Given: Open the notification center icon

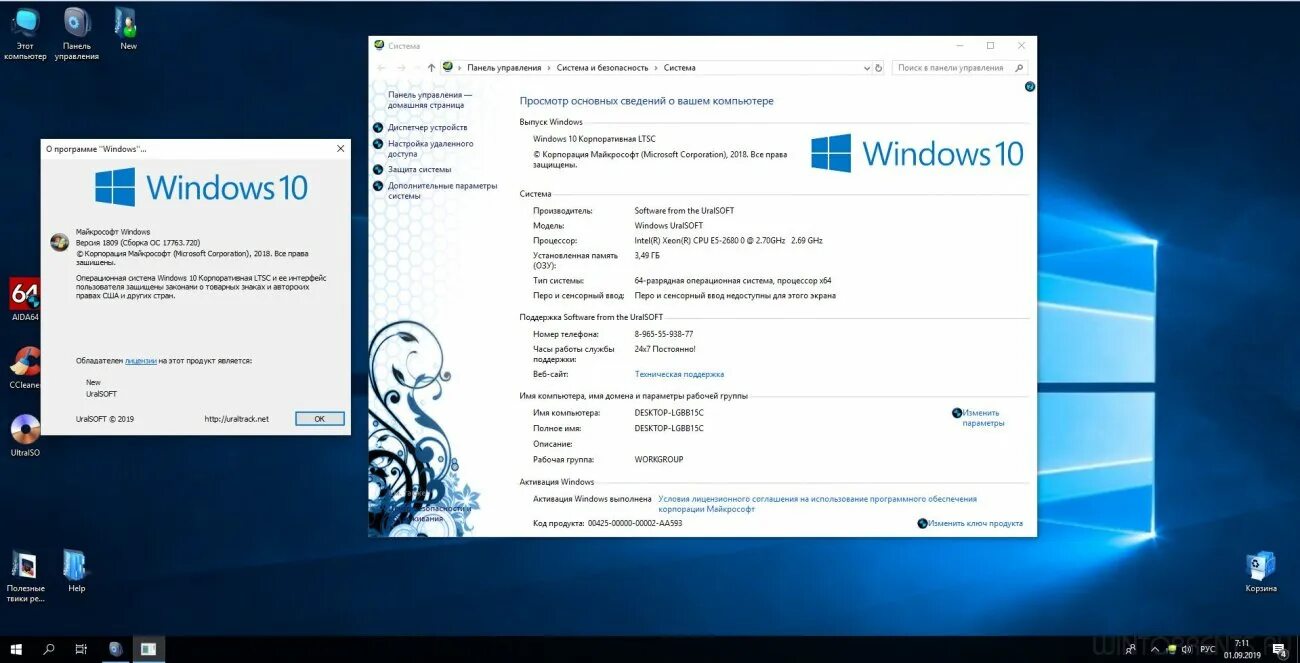Looking at the screenshot, I should (1278, 649).
